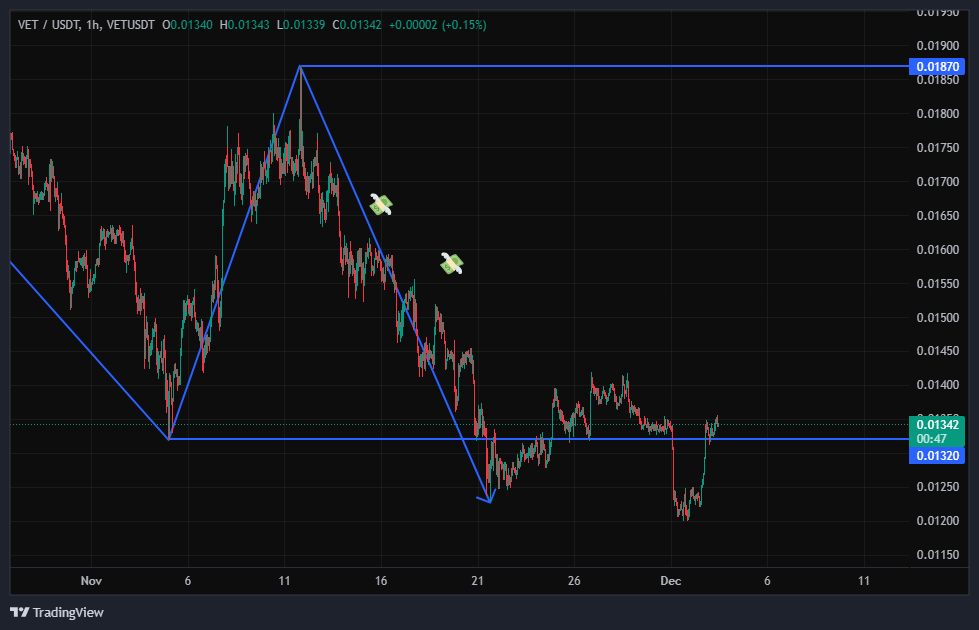Click the 1h interval label
979x630 pixels.
93,24
